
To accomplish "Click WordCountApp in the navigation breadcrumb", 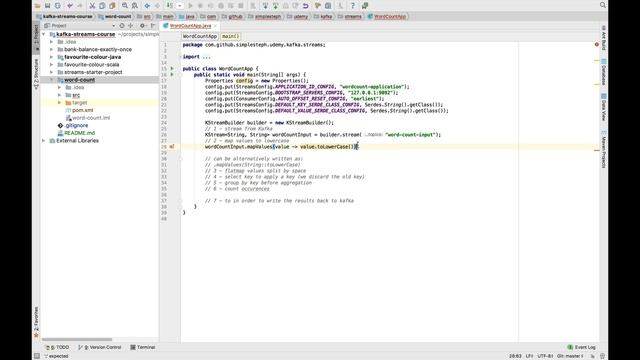I will pyautogui.click(x=387, y=17).
